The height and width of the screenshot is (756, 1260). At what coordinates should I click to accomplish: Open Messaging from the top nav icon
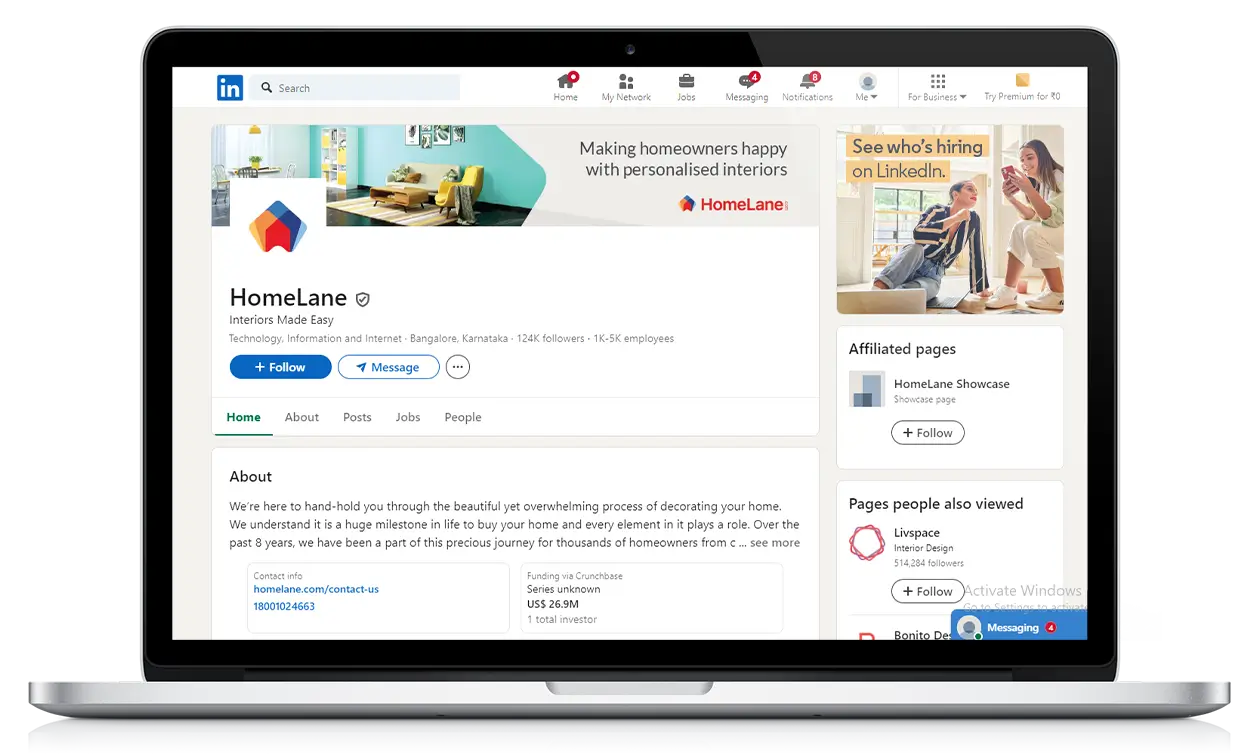click(747, 82)
